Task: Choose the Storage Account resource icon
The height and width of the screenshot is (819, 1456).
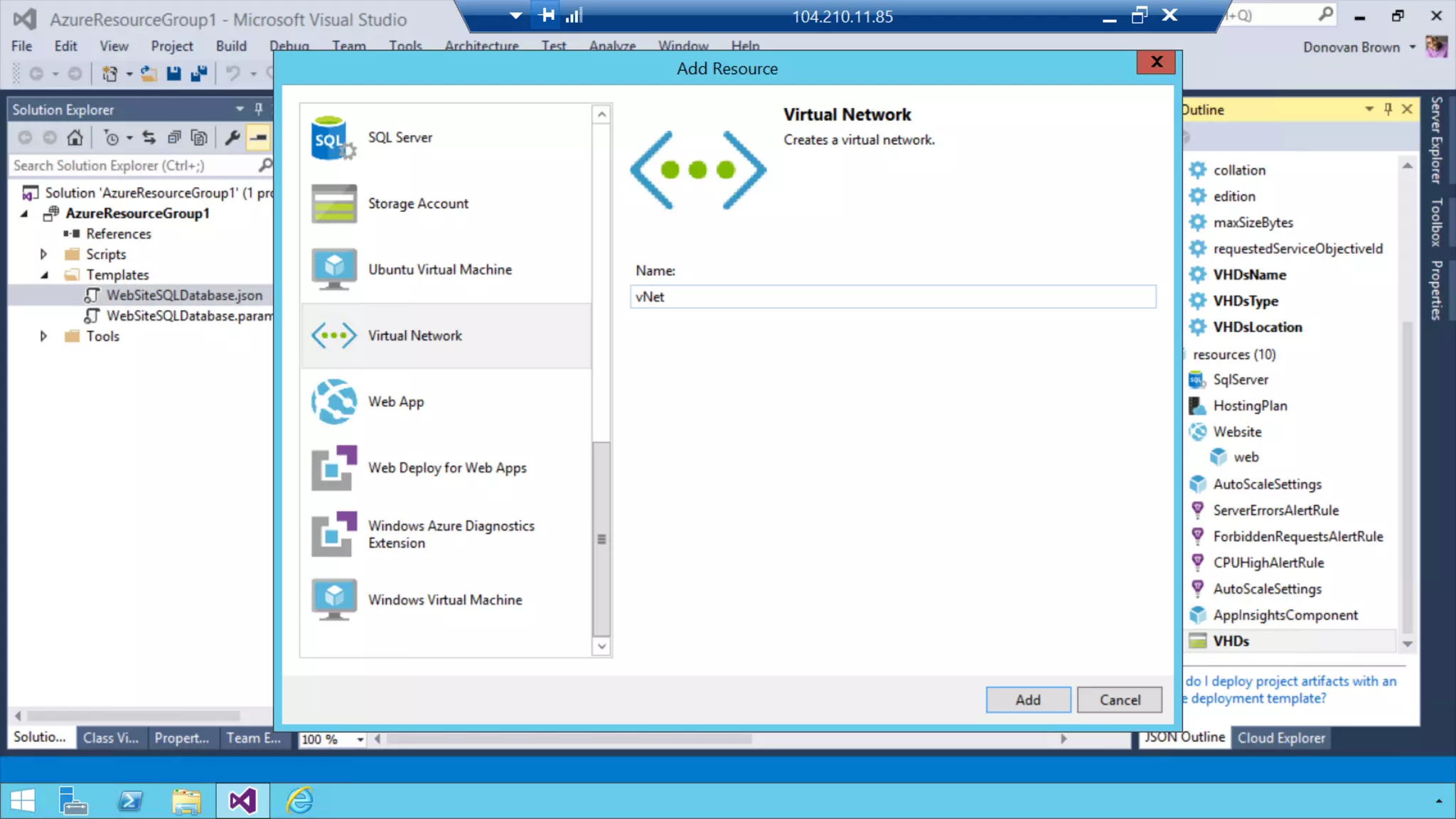Action: pyautogui.click(x=333, y=204)
